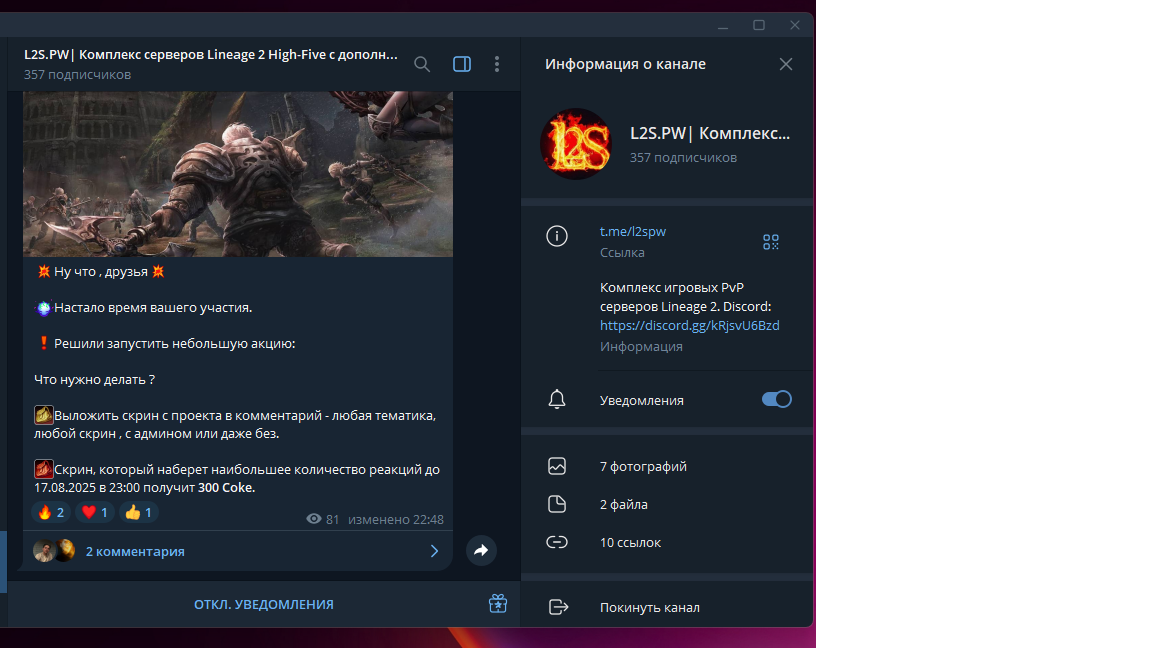Viewport: 1152px width, 648px height.
Task: Add fire reaction with count 2
Action: pyautogui.click(x=51, y=512)
